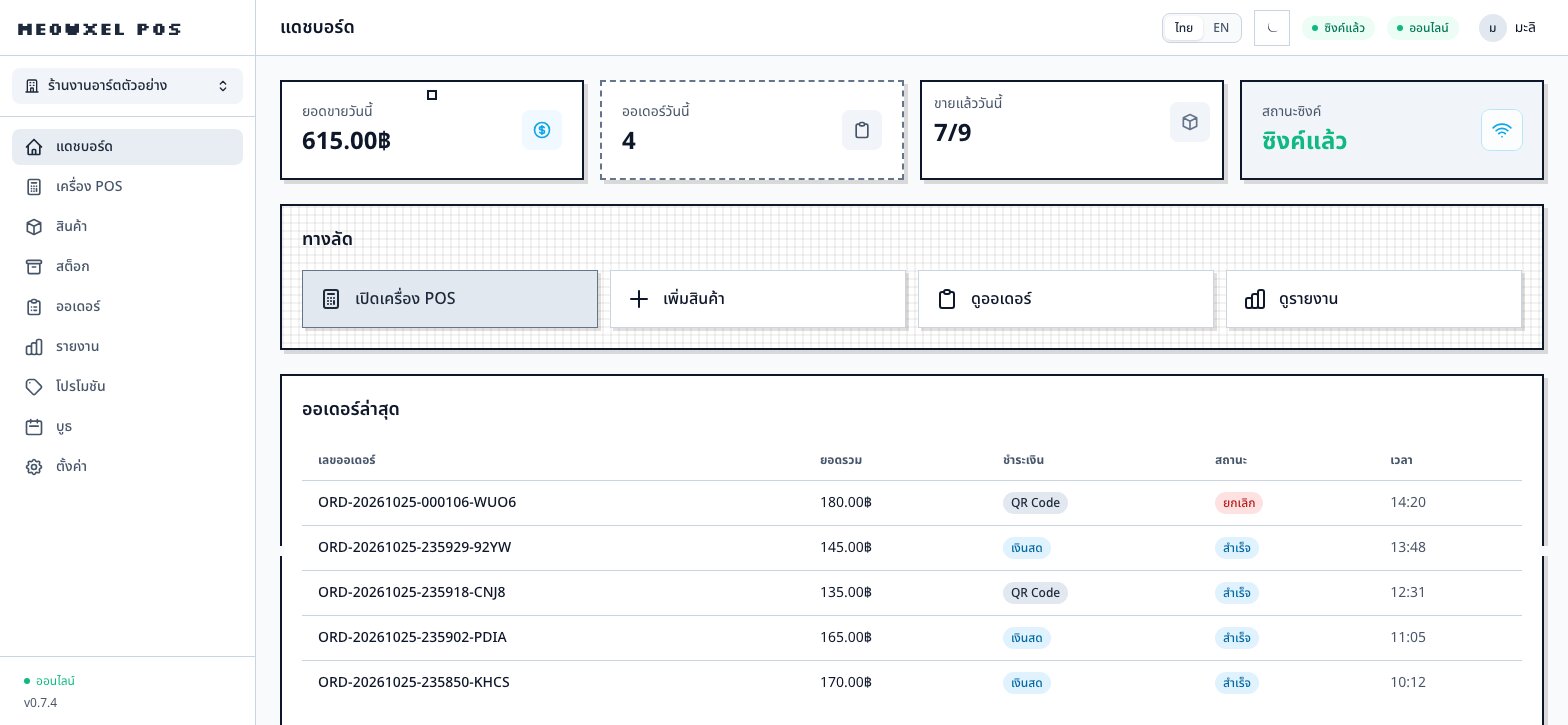Toggle dark mode with the moon icon
The height and width of the screenshot is (725, 1568).
click(1272, 28)
